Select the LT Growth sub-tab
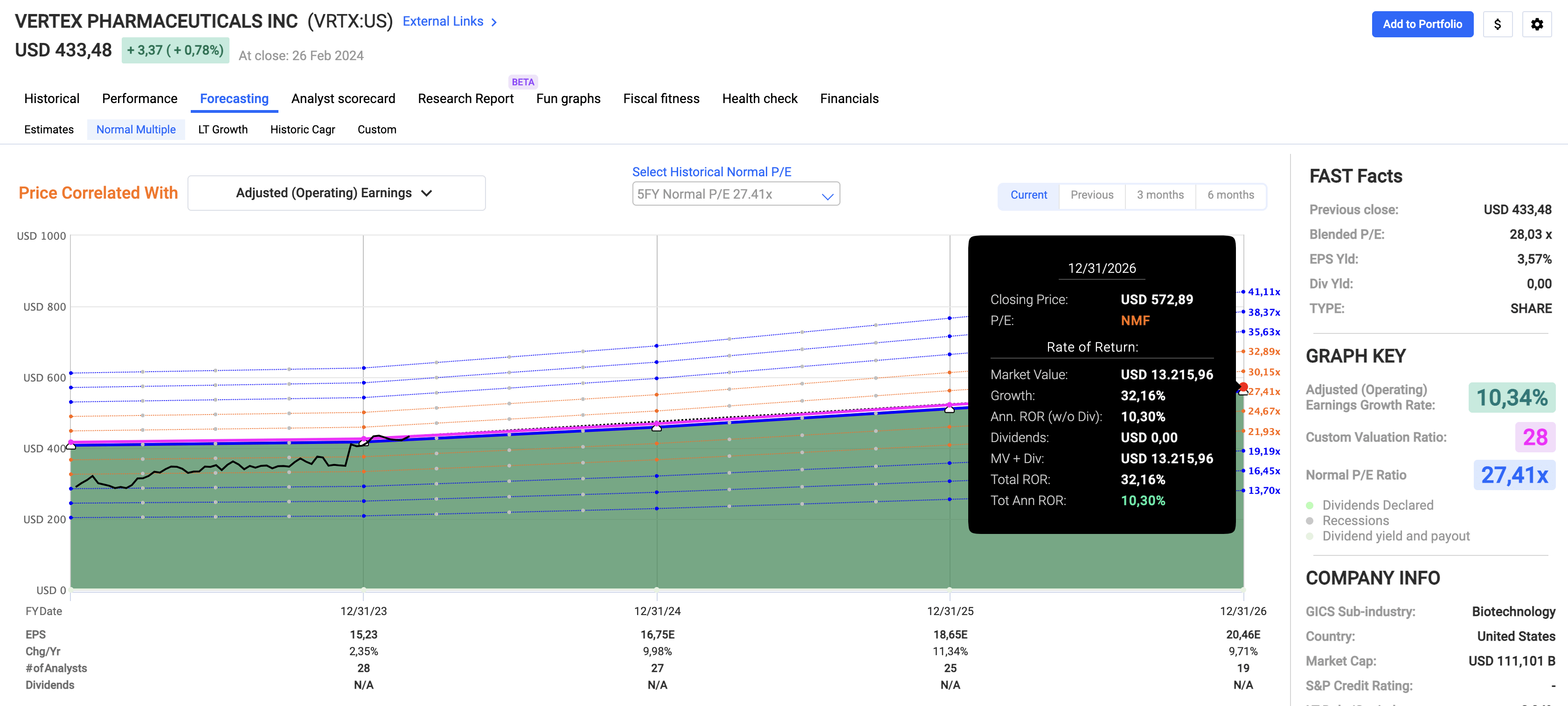1568x706 pixels. click(x=223, y=130)
